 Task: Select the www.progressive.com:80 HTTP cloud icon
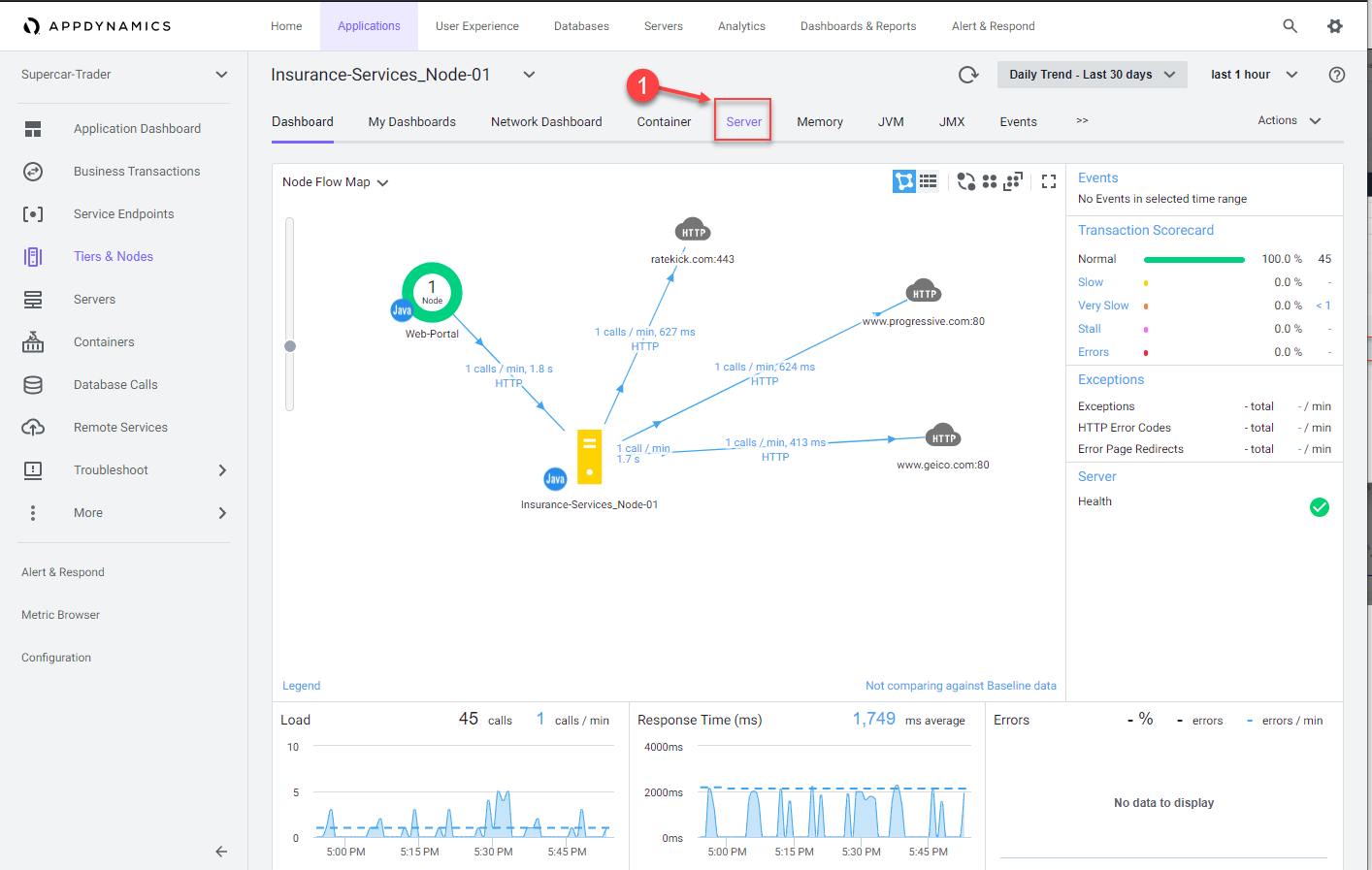tap(924, 292)
